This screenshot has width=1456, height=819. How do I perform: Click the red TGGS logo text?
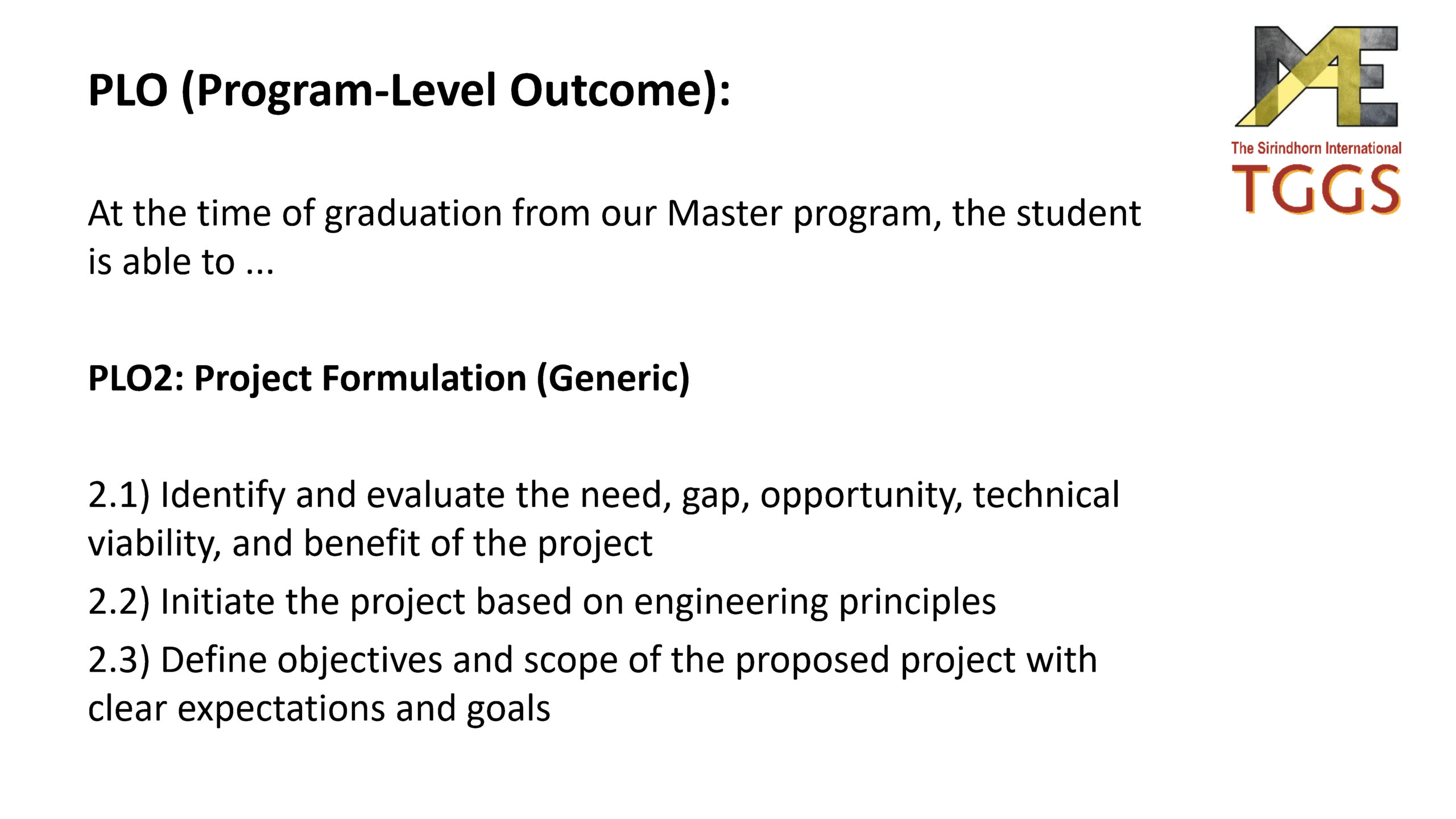1316,189
